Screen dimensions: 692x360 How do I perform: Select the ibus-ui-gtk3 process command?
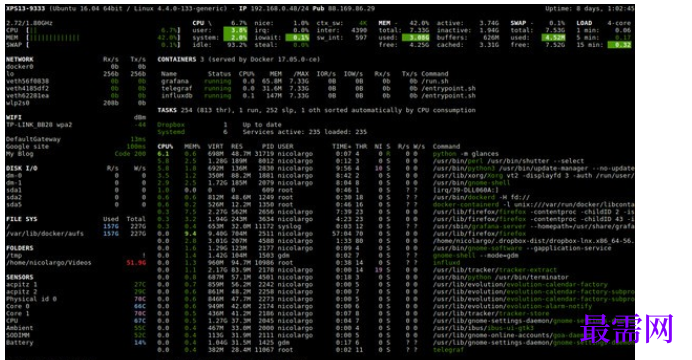coord(483,328)
